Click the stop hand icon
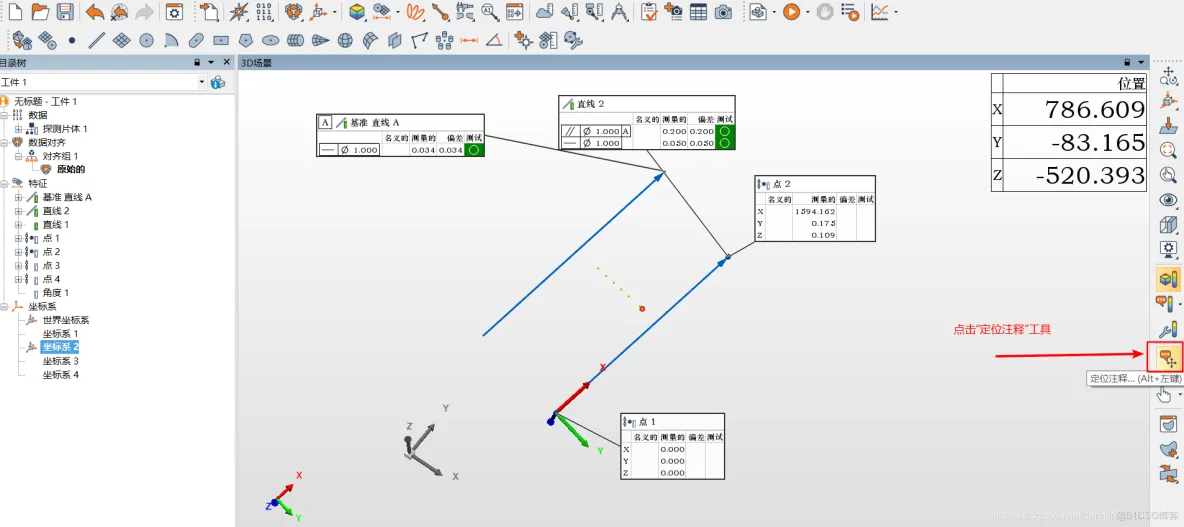 click(825, 11)
